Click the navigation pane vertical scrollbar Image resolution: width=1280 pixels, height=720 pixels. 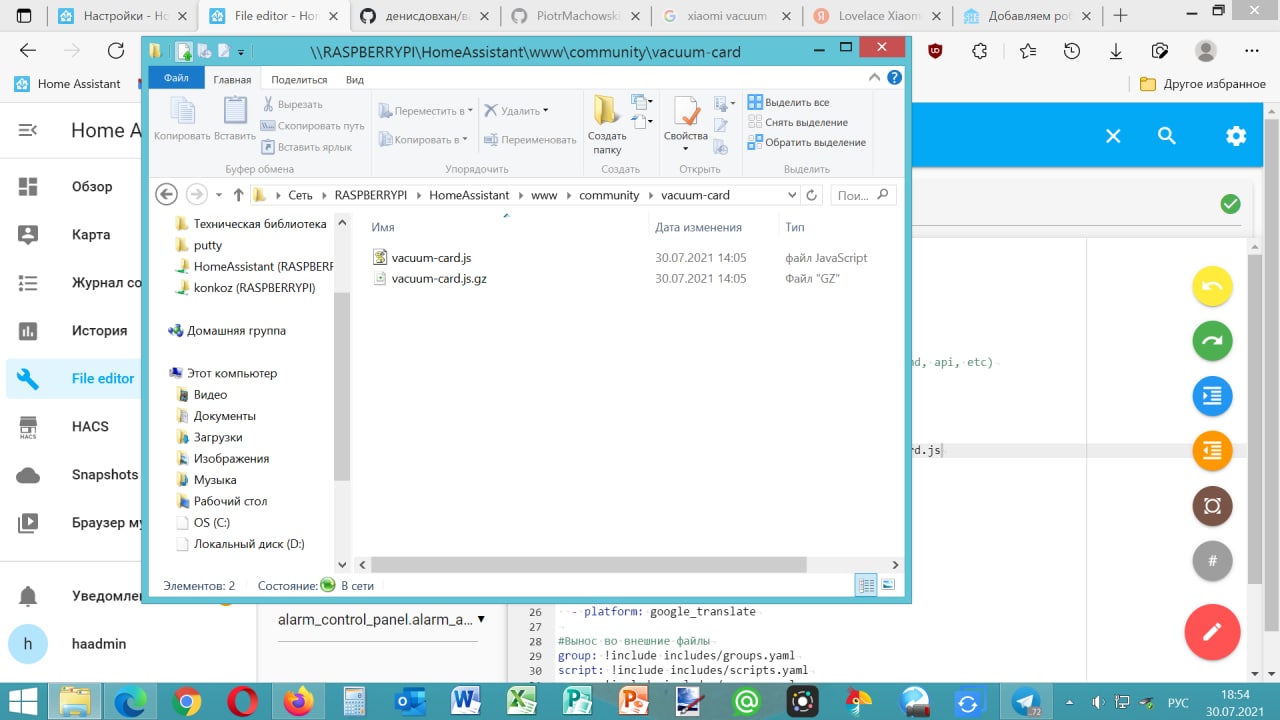click(342, 384)
